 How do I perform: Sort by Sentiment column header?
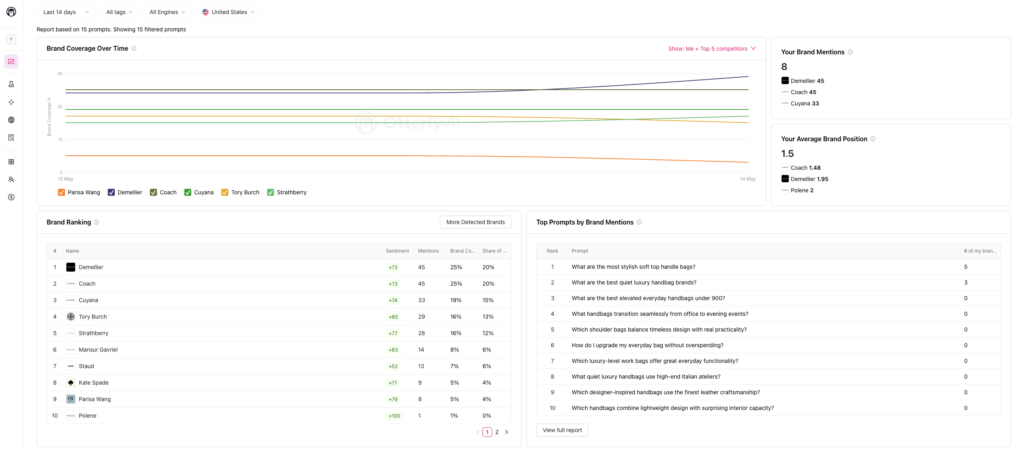[x=398, y=251]
